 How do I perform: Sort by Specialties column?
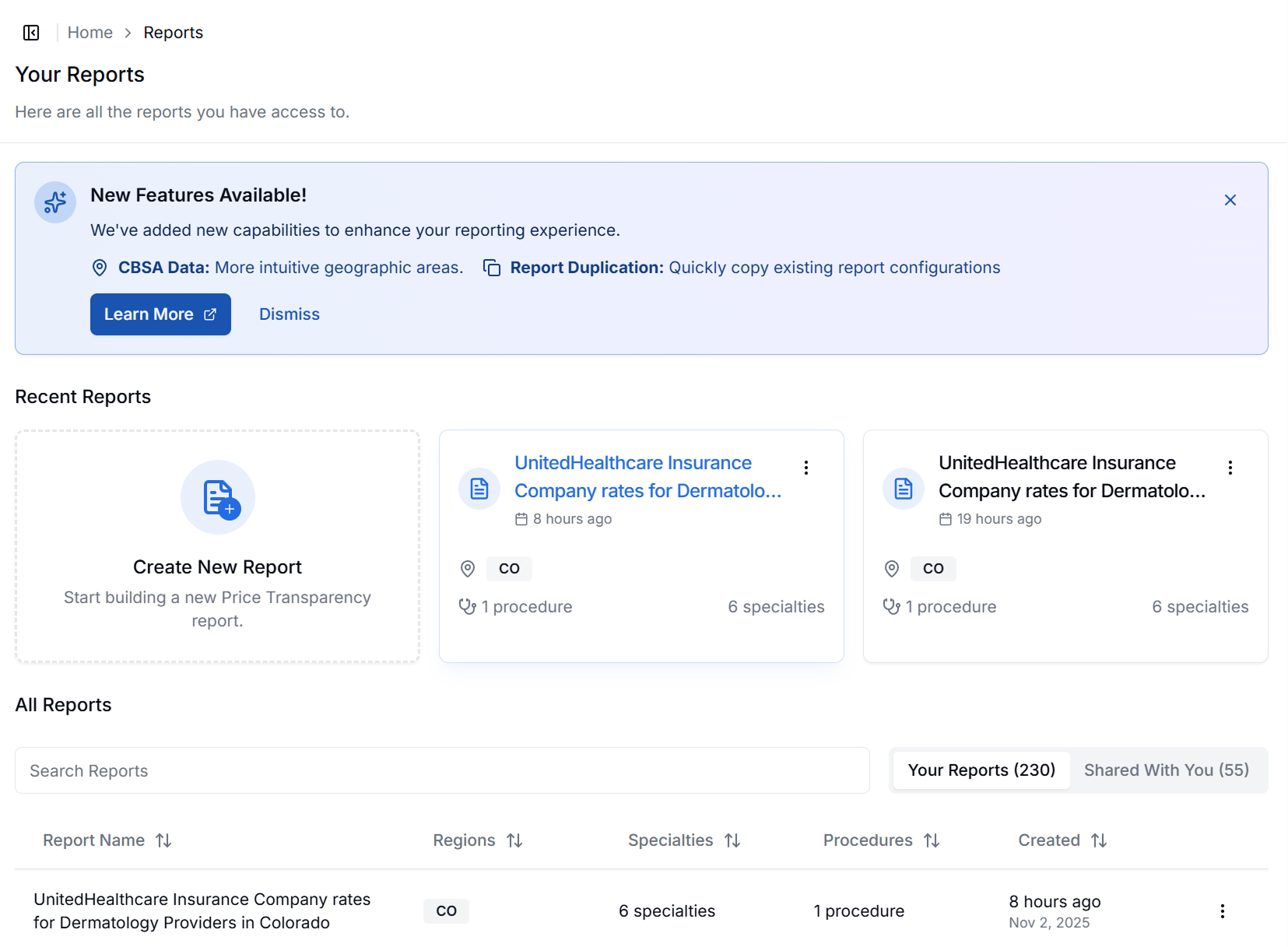tap(684, 840)
